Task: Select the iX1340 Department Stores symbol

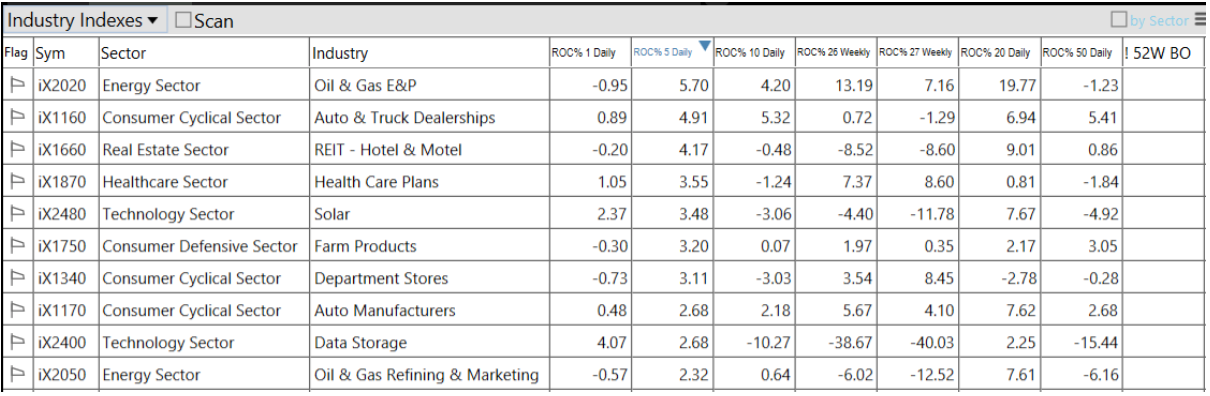Action: pos(62,279)
